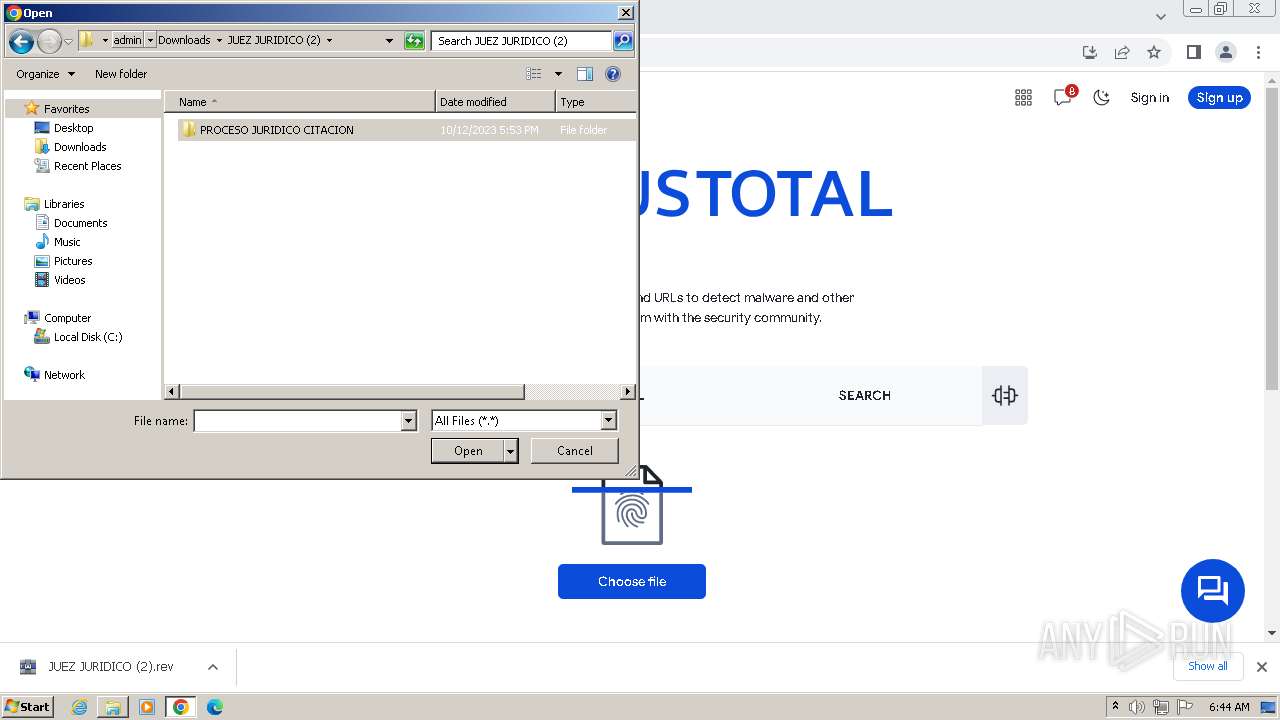Refresh the folder view in address bar

click(414, 41)
